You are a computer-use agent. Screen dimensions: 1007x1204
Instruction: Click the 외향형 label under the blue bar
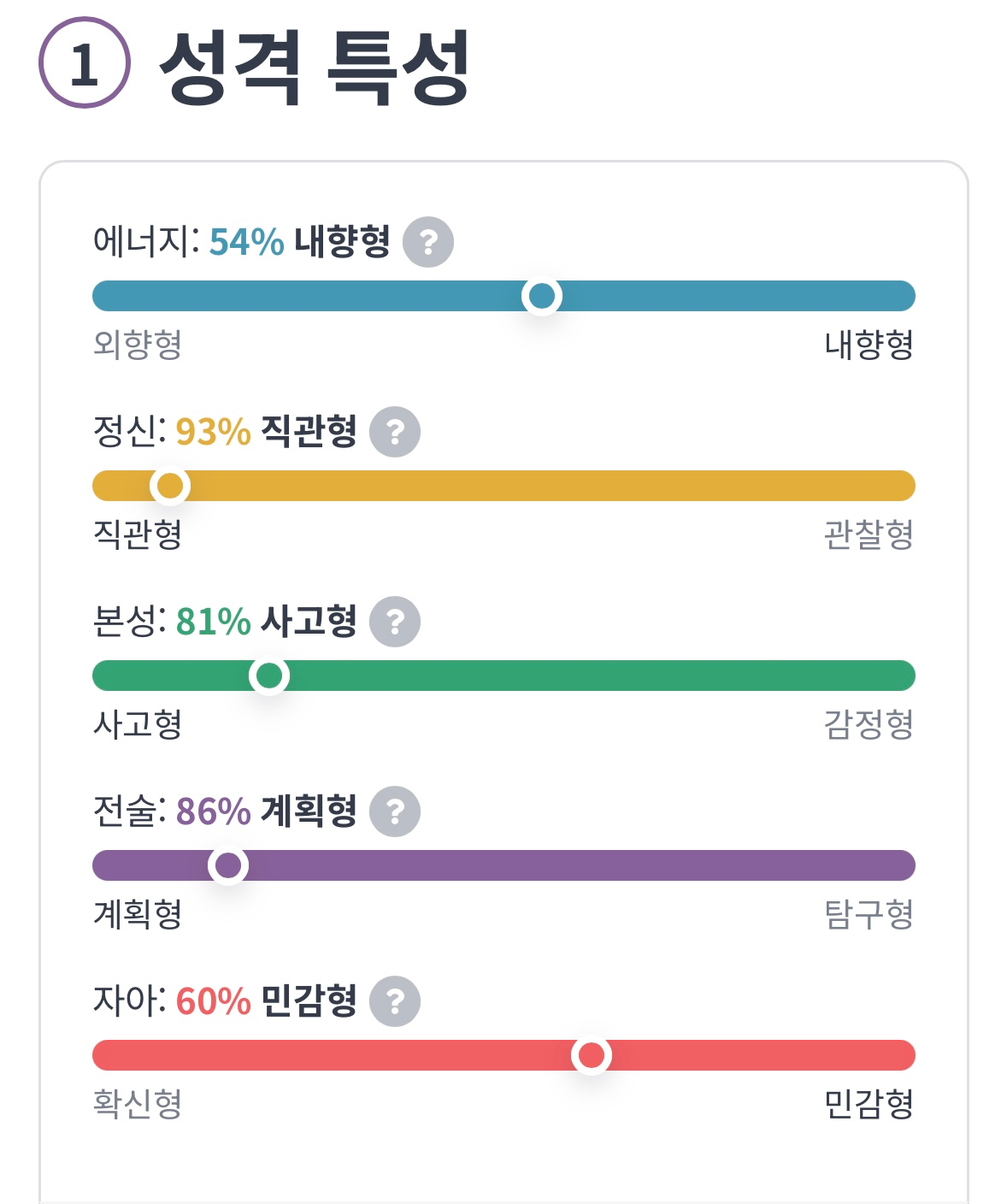(x=138, y=345)
